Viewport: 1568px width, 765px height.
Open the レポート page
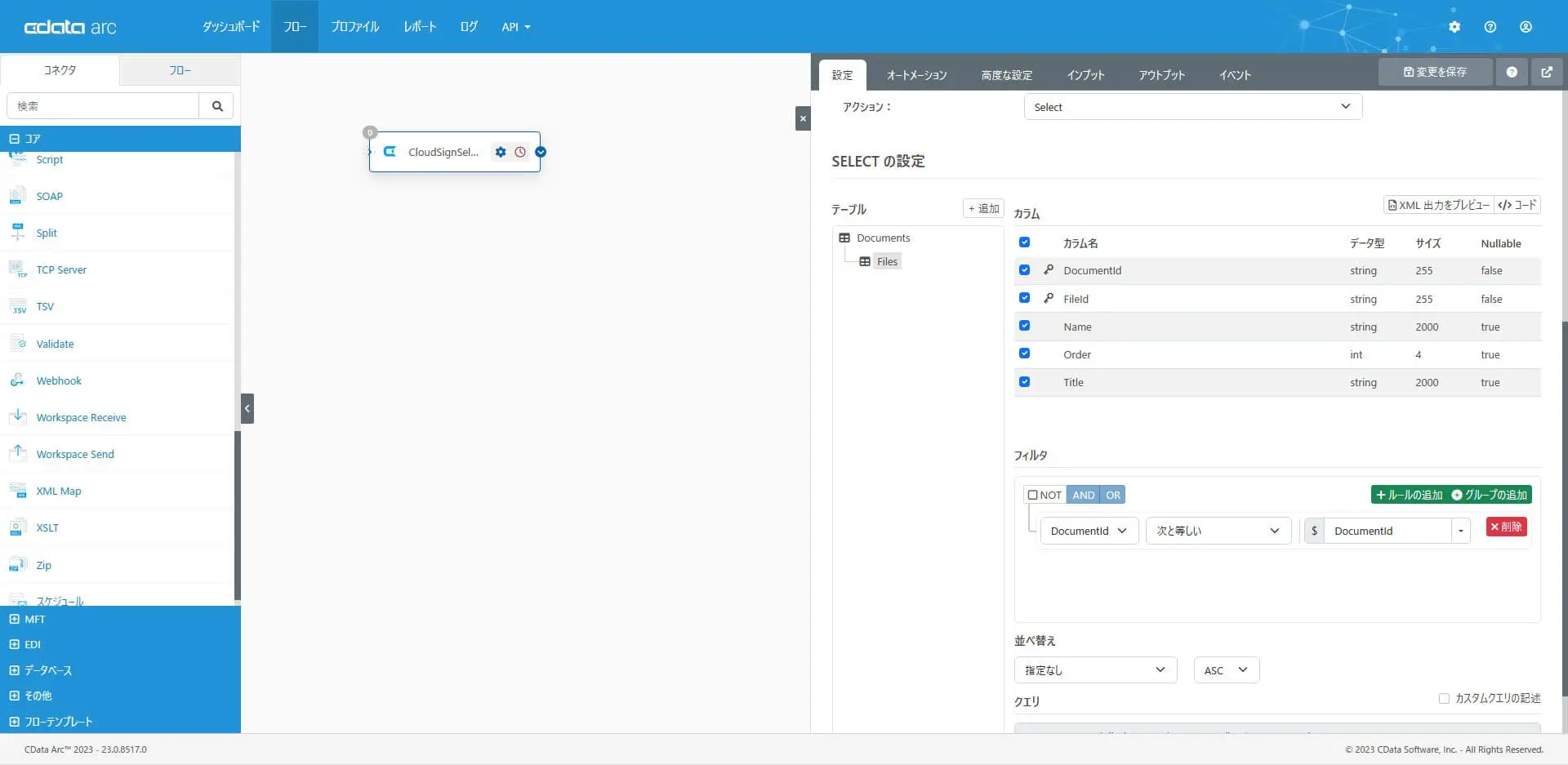[x=420, y=27]
